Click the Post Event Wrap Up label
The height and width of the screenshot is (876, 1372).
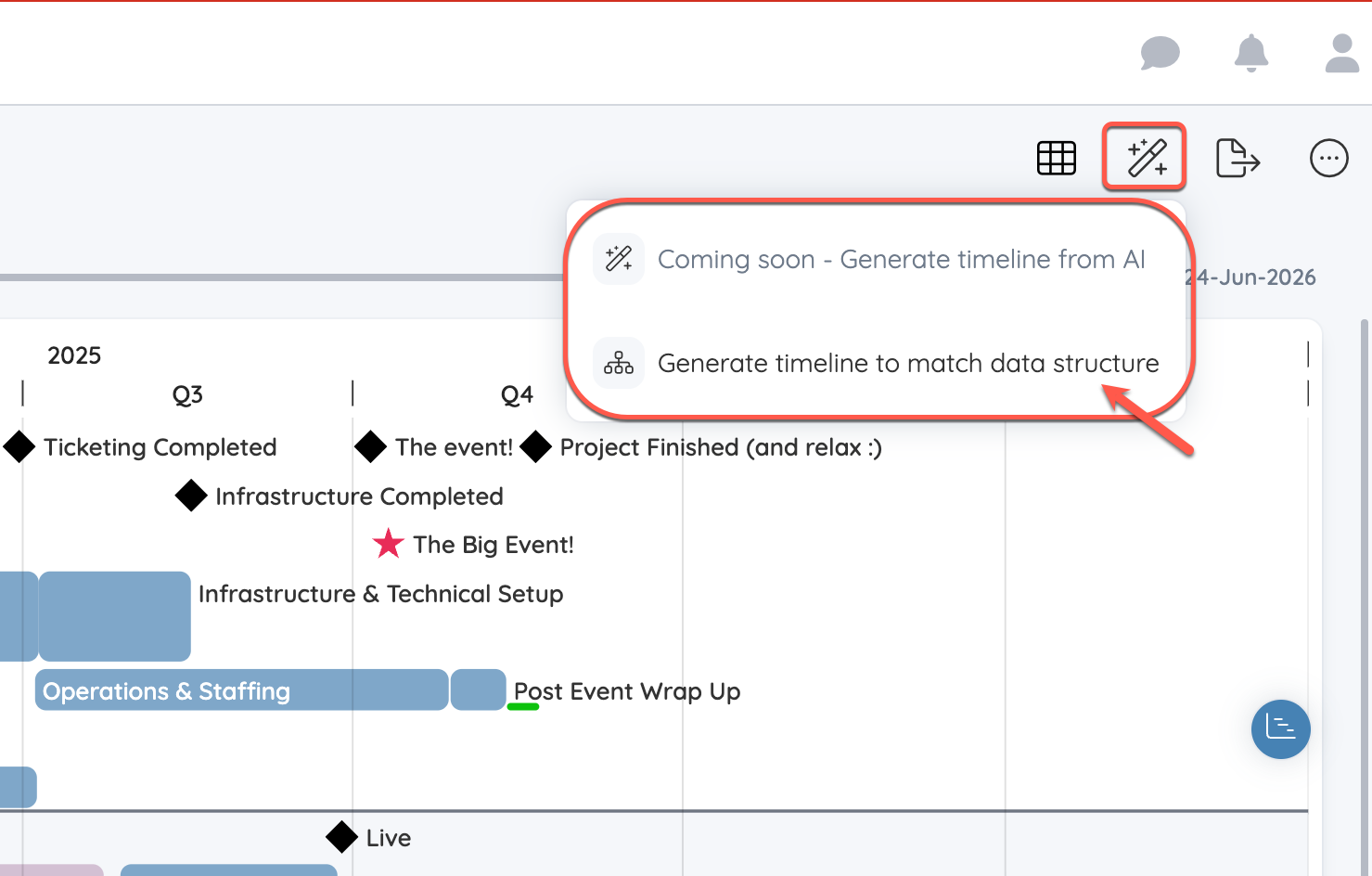627,691
